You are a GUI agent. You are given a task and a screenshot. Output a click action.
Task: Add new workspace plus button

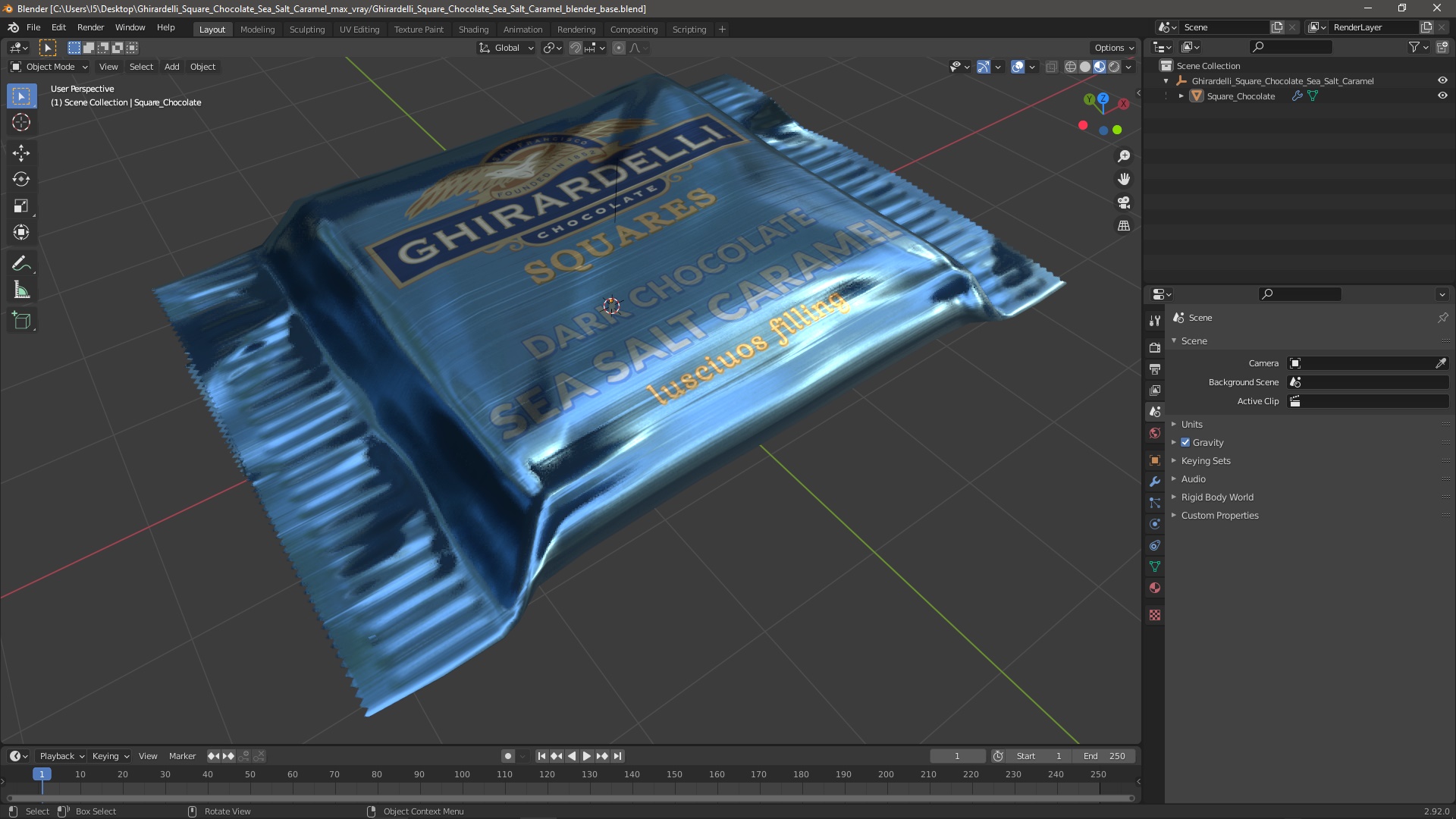tap(722, 30)
